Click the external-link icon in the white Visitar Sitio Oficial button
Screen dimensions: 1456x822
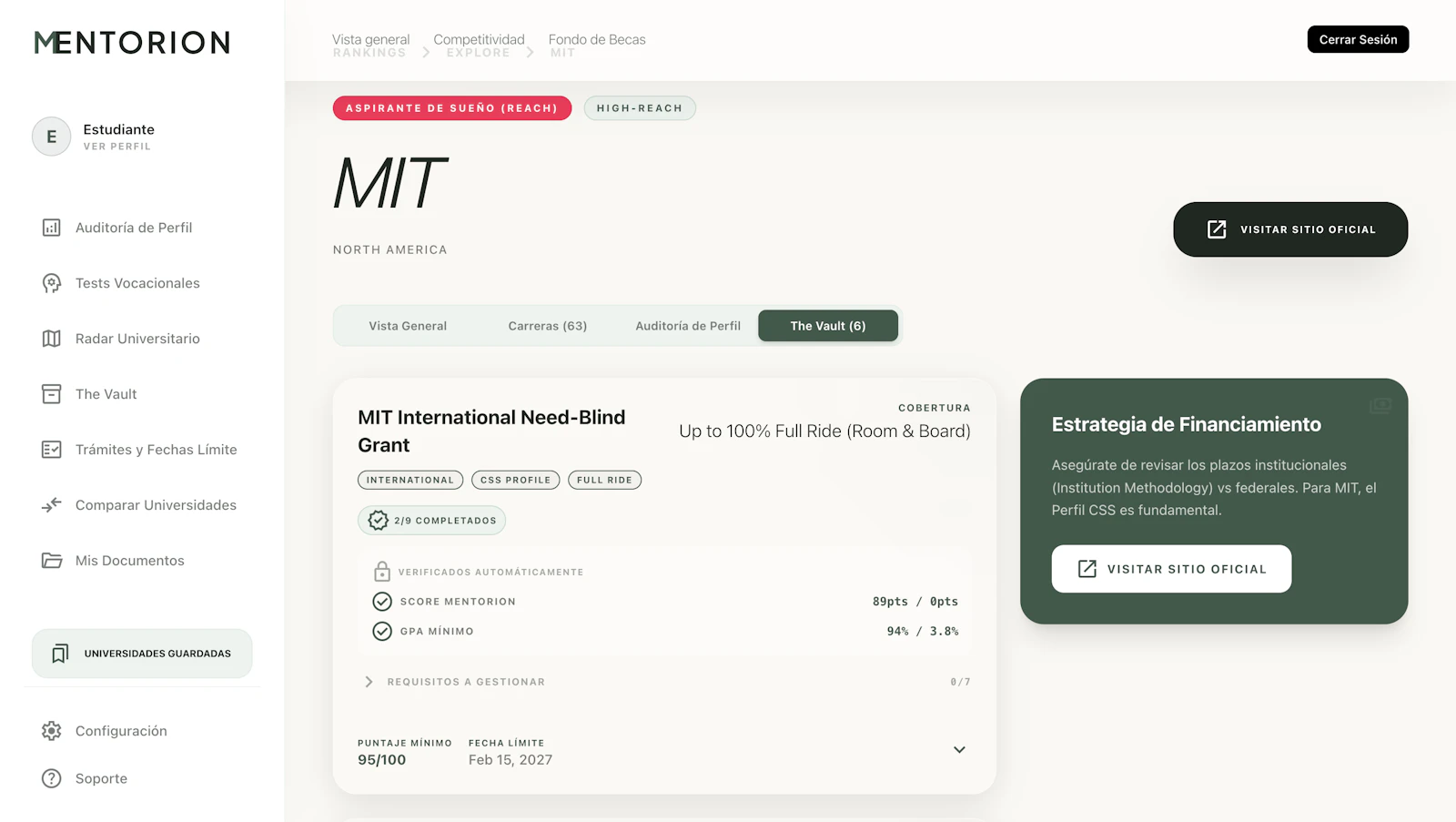click(x=1087, y=569)
